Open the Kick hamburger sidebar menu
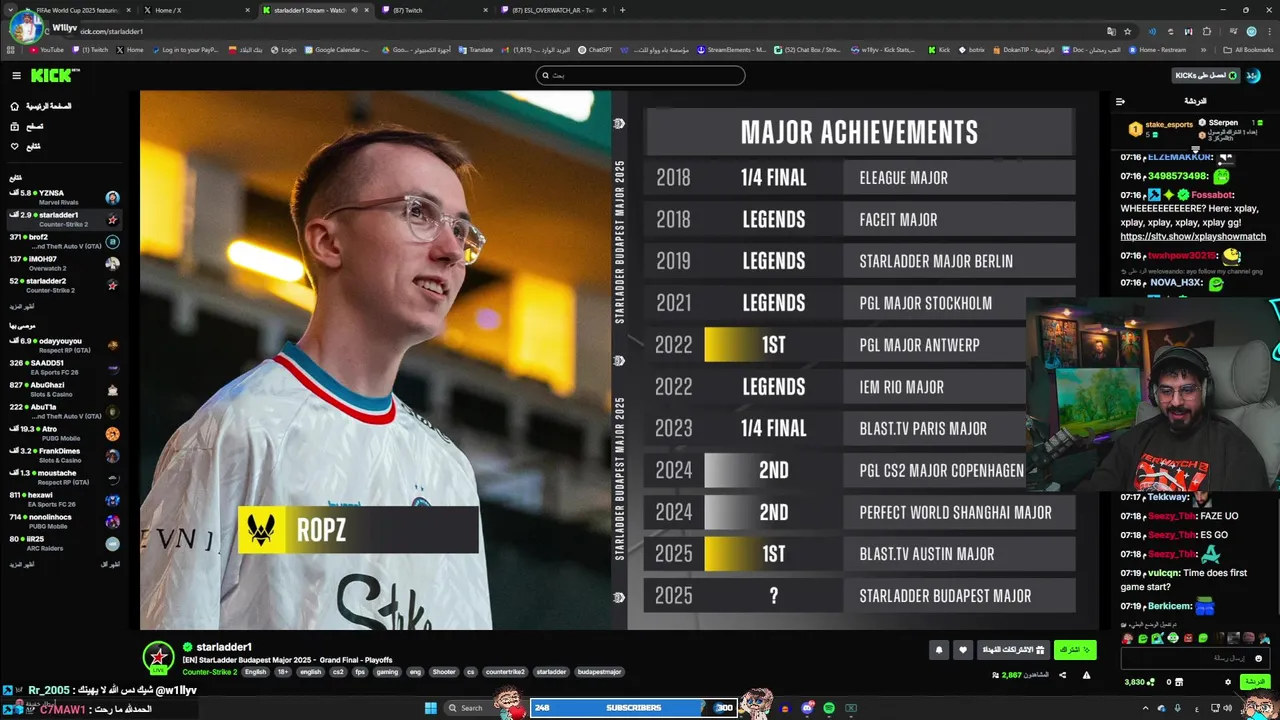 point(16,76)
